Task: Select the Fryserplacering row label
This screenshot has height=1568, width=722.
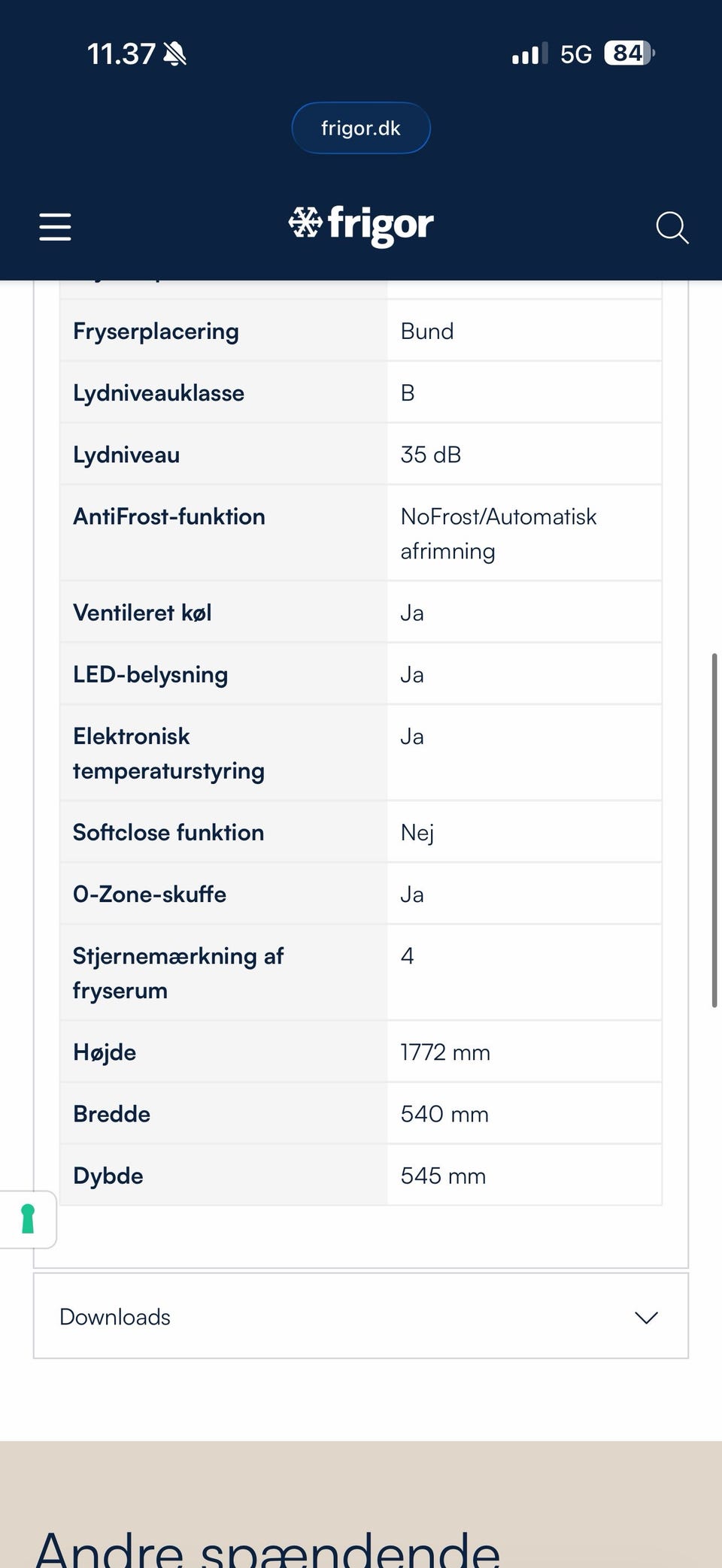Action: [x=156, y=331]
